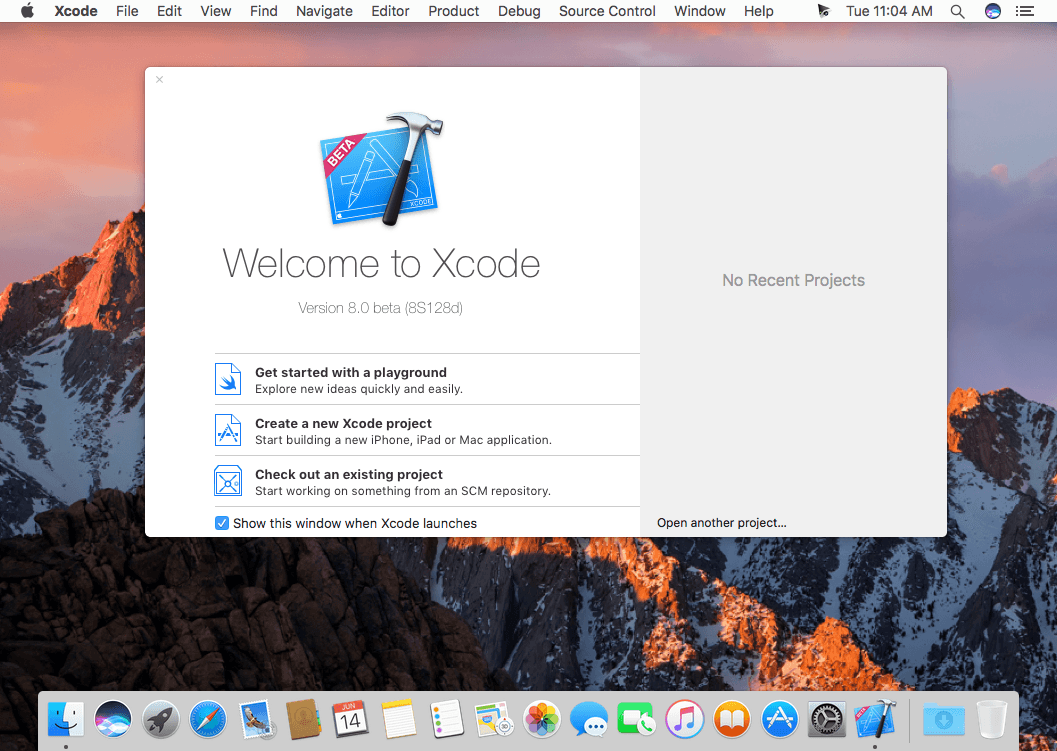Image resolution: width=1057 pixels, height=751 pixels.
Task: Click Open another project…
Action: (721, 522)
